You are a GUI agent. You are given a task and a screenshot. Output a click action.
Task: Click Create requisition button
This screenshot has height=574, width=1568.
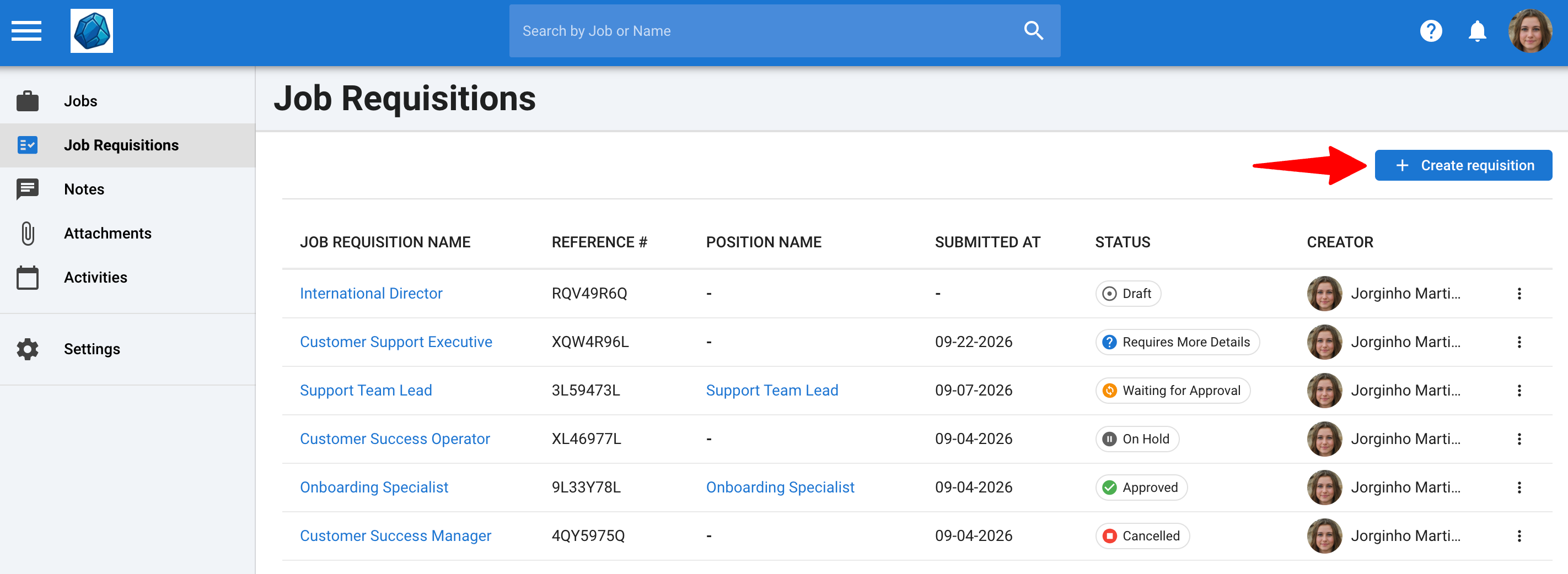point(1463,165)
